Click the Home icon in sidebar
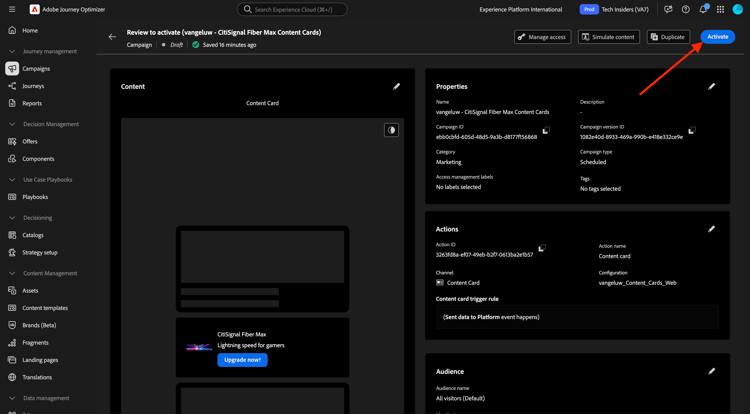This screenshot has height=414, width=750. (12, 30)
